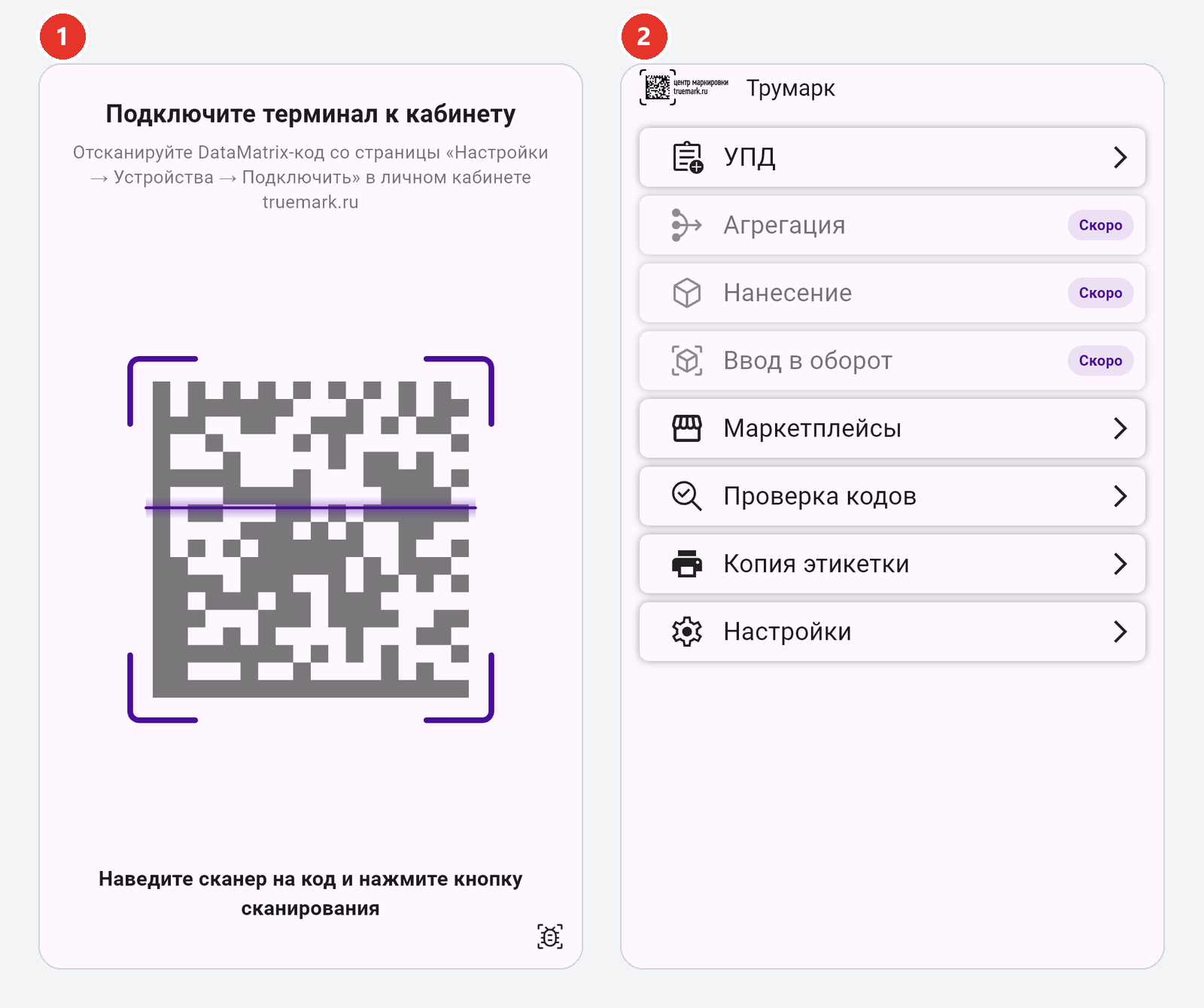1204x1008 pixels.
Task: Select the Маркетплейсы menu label
Action: [812, 428]
